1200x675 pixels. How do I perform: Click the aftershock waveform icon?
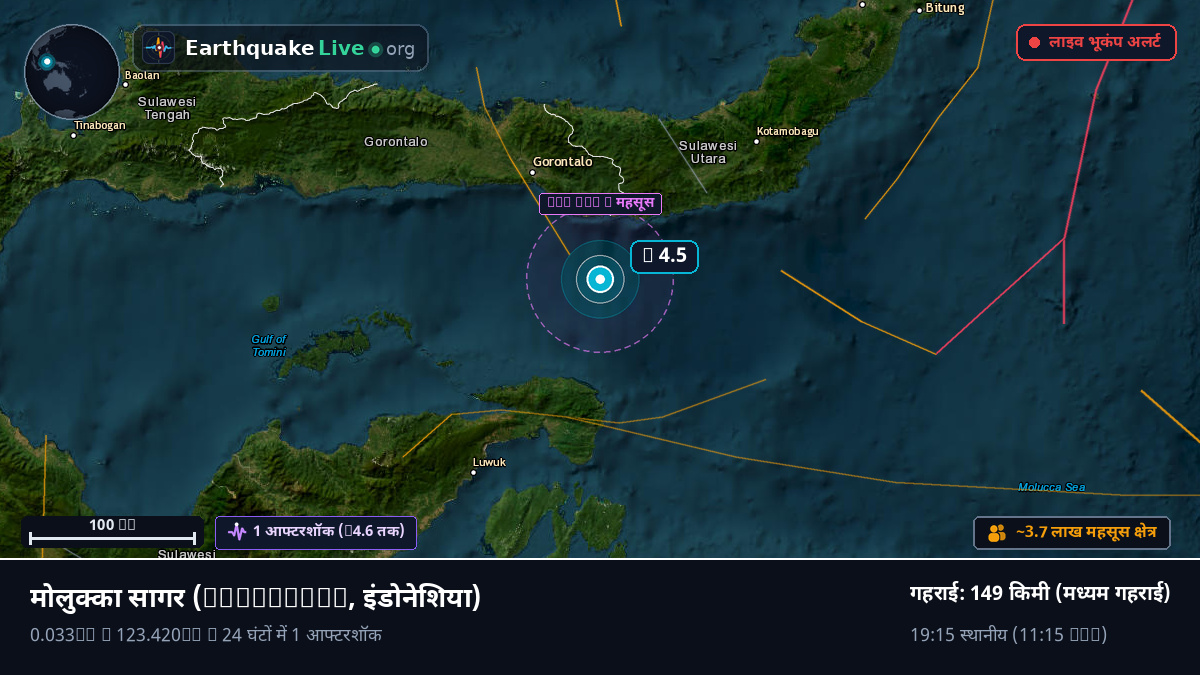point(237,532)
